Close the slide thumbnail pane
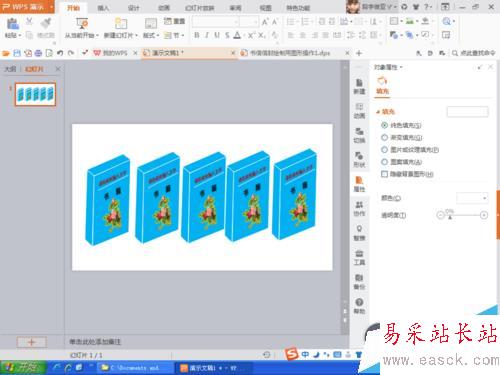 pos(58,69)
